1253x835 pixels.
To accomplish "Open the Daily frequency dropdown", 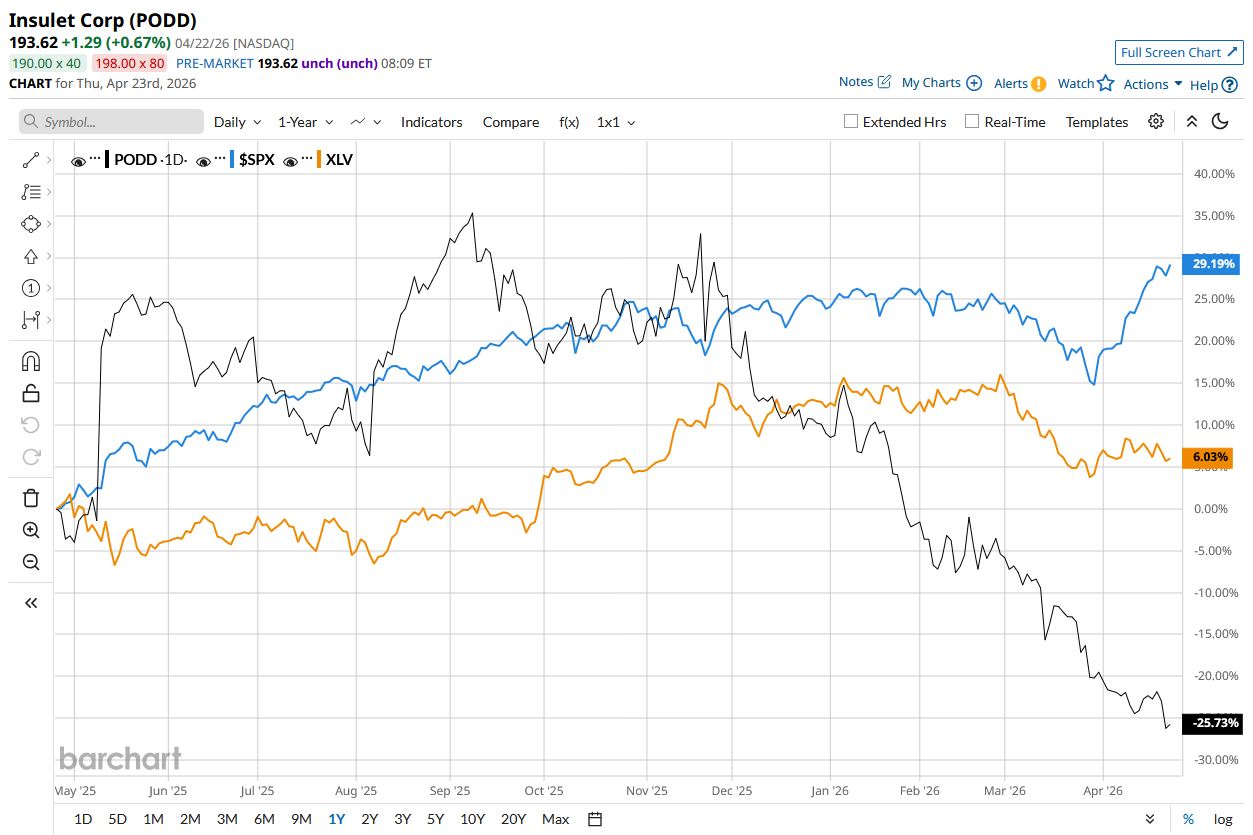I will [237, 122].
